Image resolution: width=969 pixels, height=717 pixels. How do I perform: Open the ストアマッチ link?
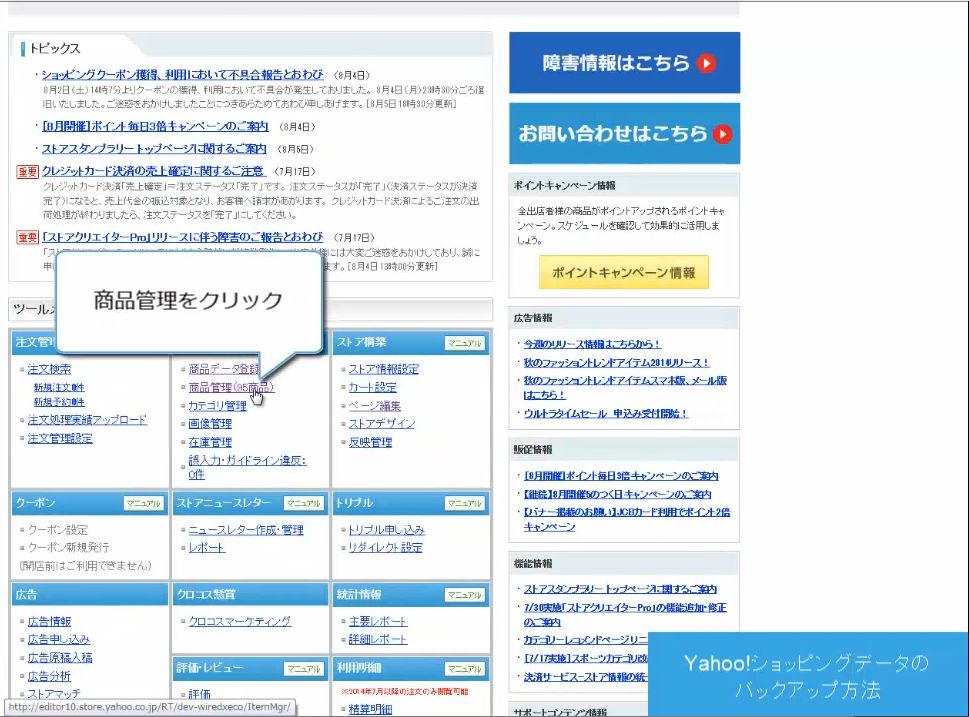tap(54, 694)
